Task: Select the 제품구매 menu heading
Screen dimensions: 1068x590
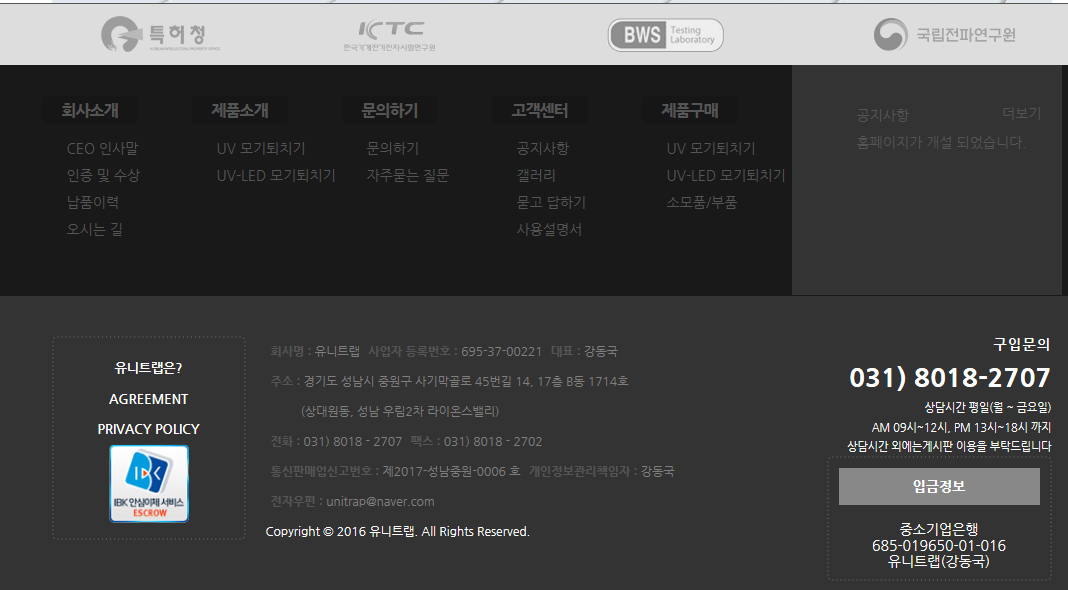Action: (x=690, y=110)
